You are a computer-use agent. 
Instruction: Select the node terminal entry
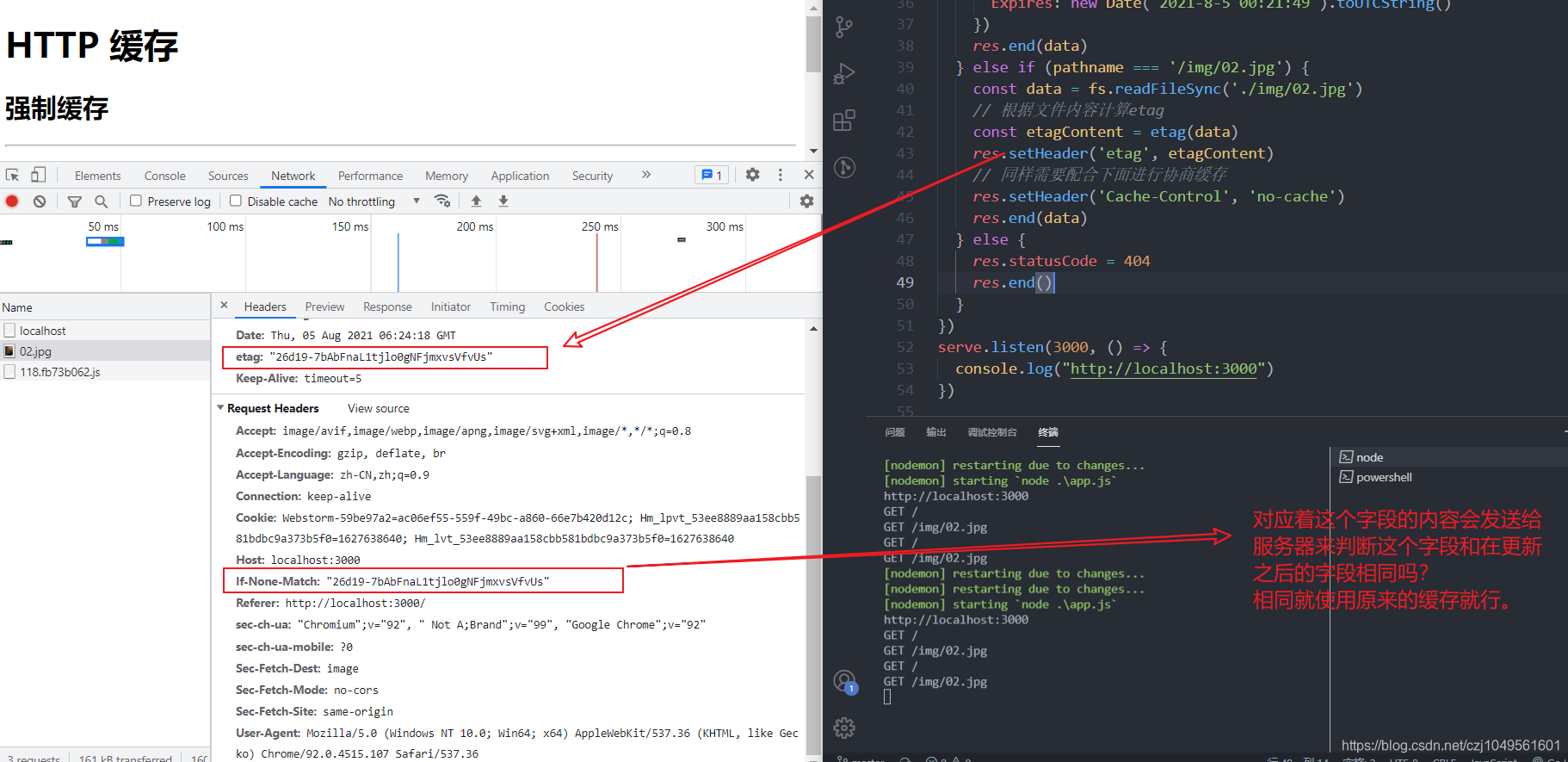tap(1449, 457)
